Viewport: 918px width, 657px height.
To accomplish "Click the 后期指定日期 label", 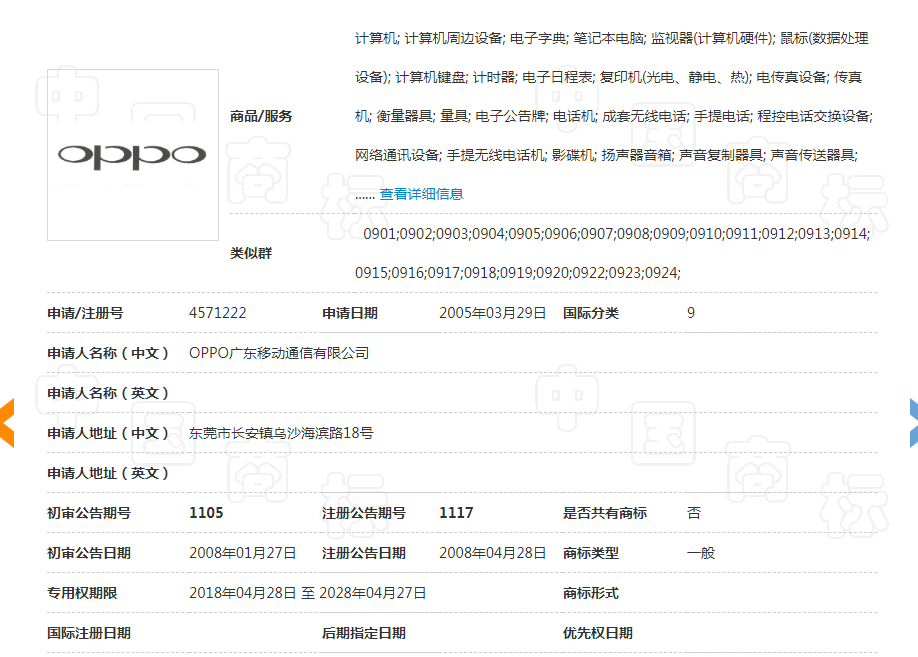I will pos(364,634).
